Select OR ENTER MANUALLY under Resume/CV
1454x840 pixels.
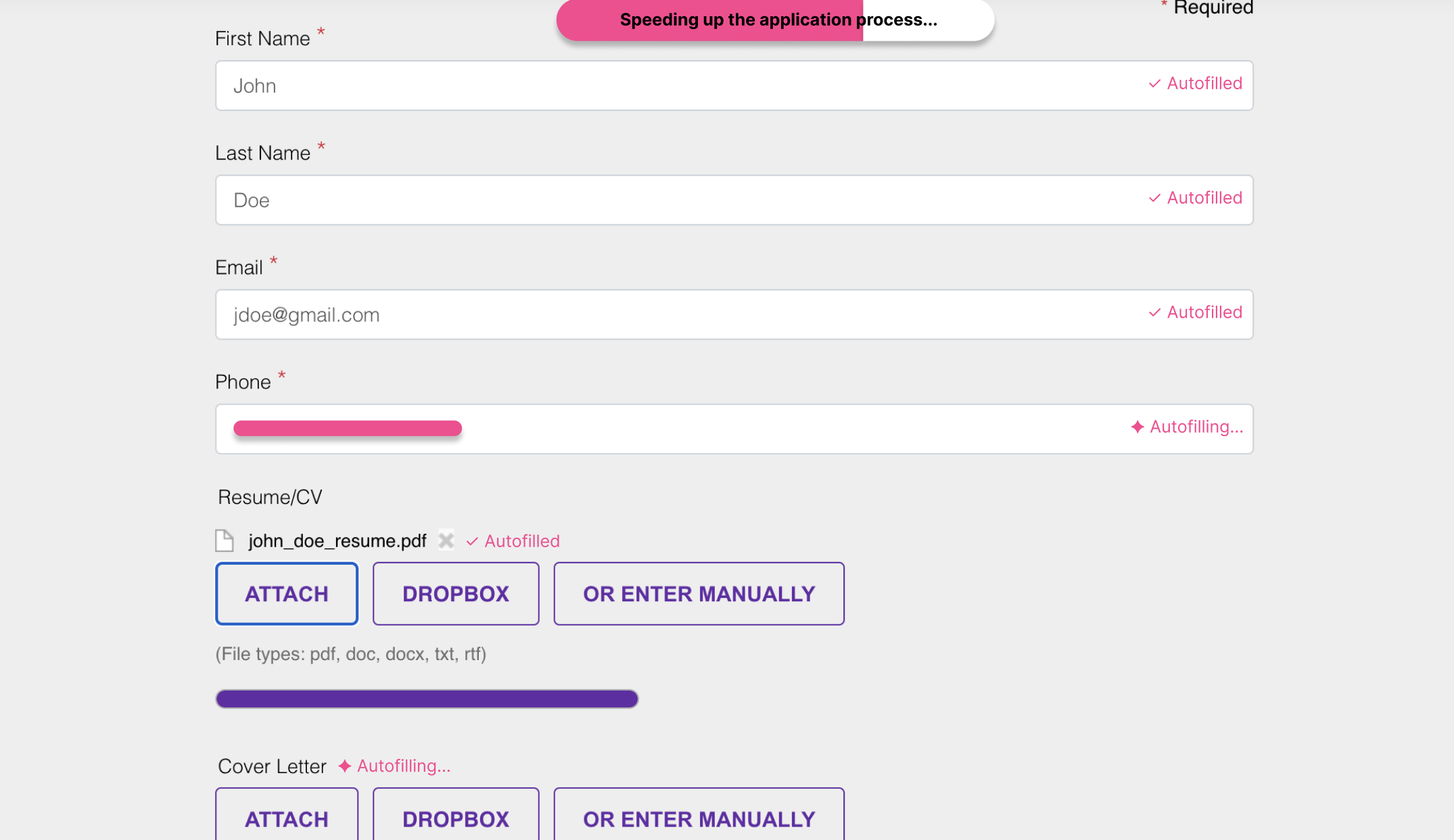tap(699, 594)
